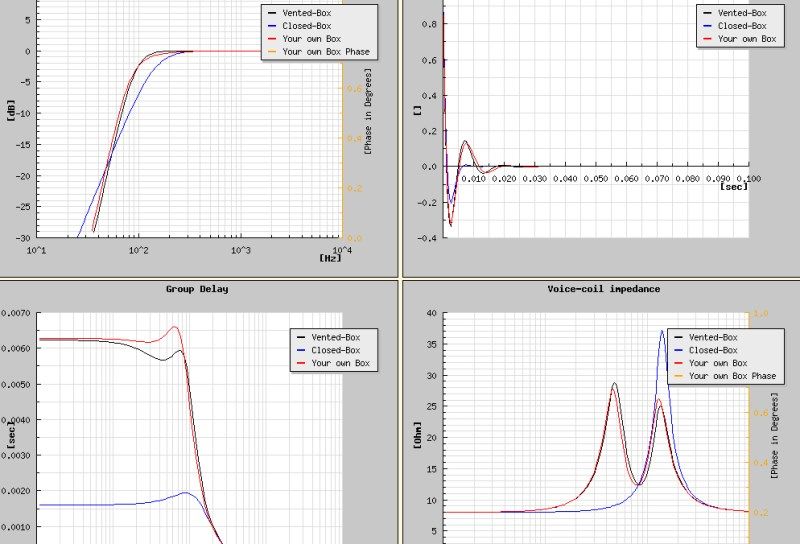Image resolution: width=800 pixels, height=544 pixels.
Task: Click the 35 tick on the Ohm axis
Action: click(x=432, y=344)
